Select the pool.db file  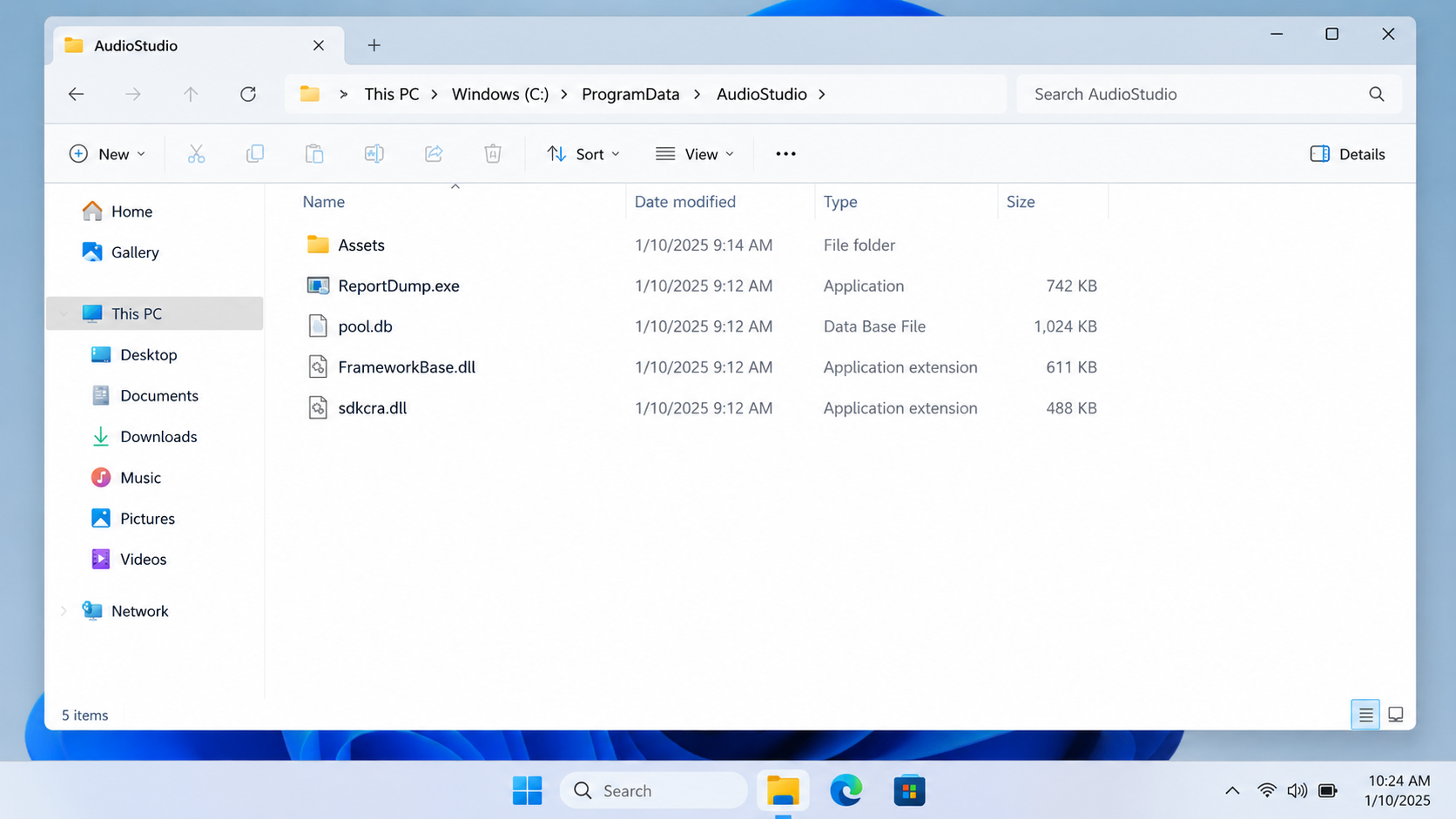365,327
